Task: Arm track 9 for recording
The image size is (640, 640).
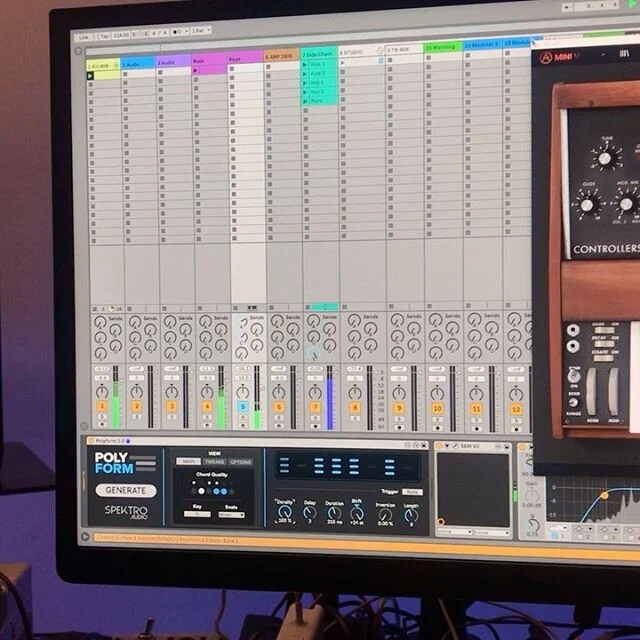Action: pyautogui.click(x=399, y=428)
